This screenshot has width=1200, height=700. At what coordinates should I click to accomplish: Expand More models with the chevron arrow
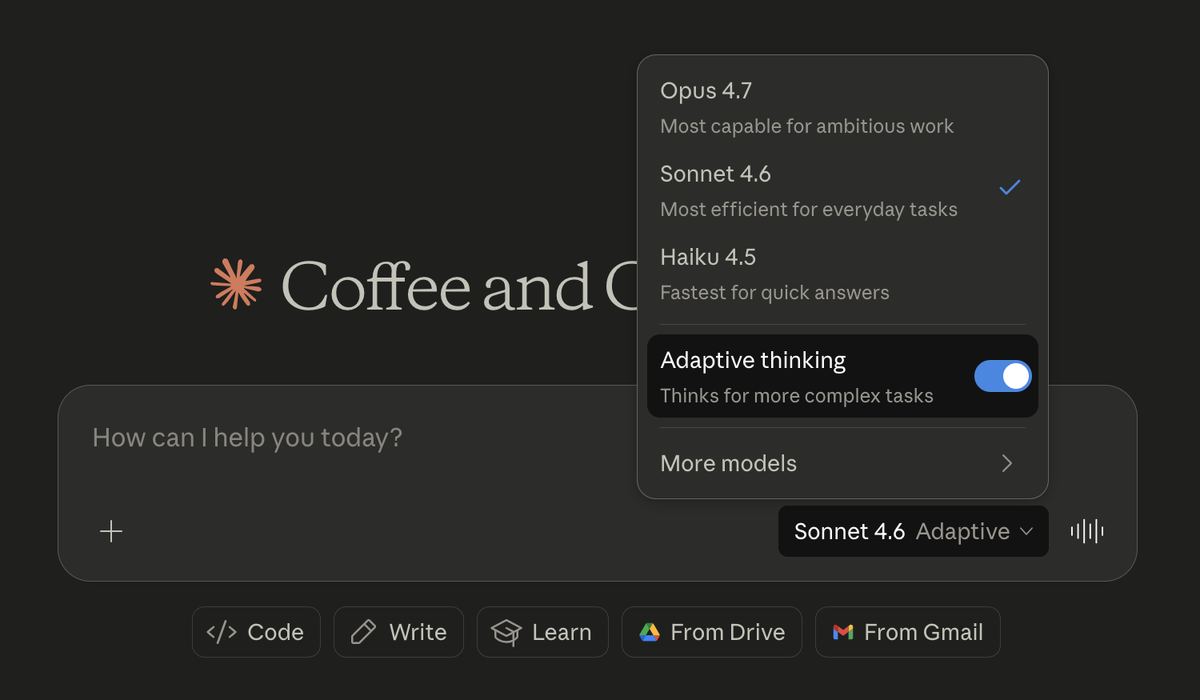pos(1007,463)
